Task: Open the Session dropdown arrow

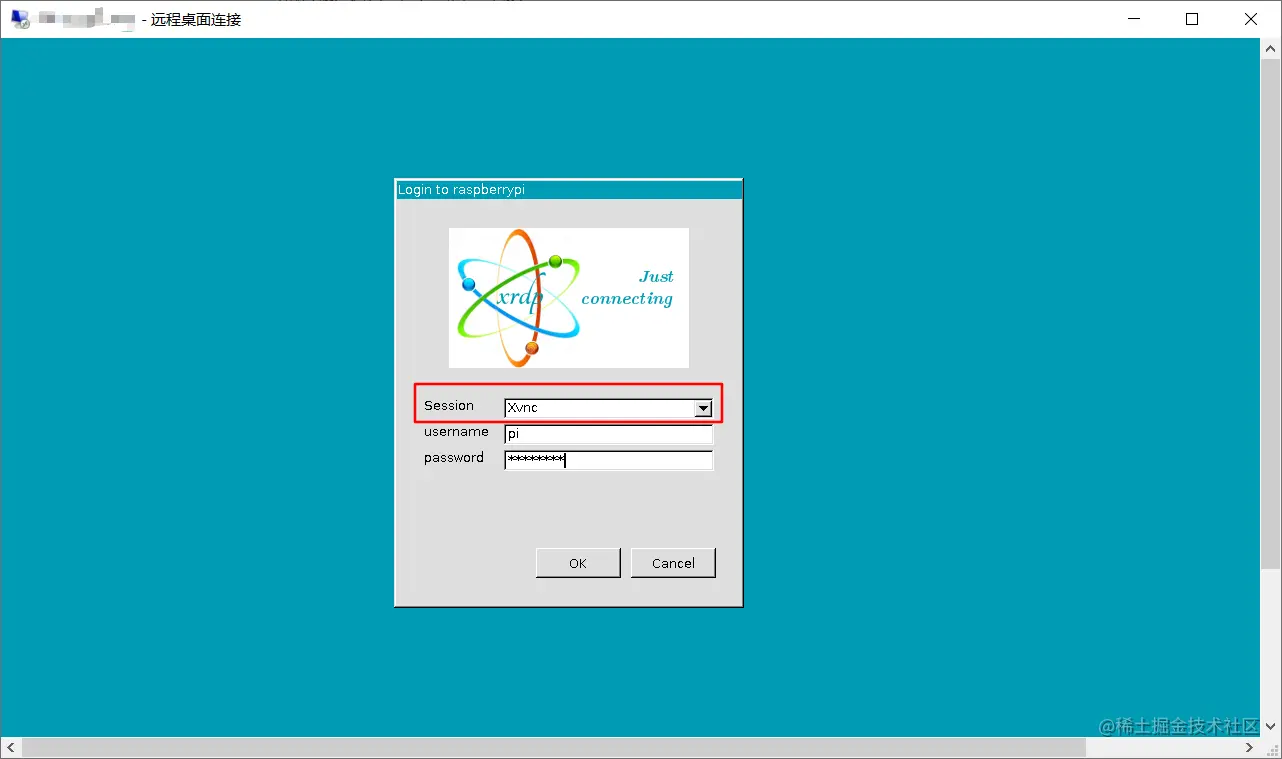Action: (703, 408)
